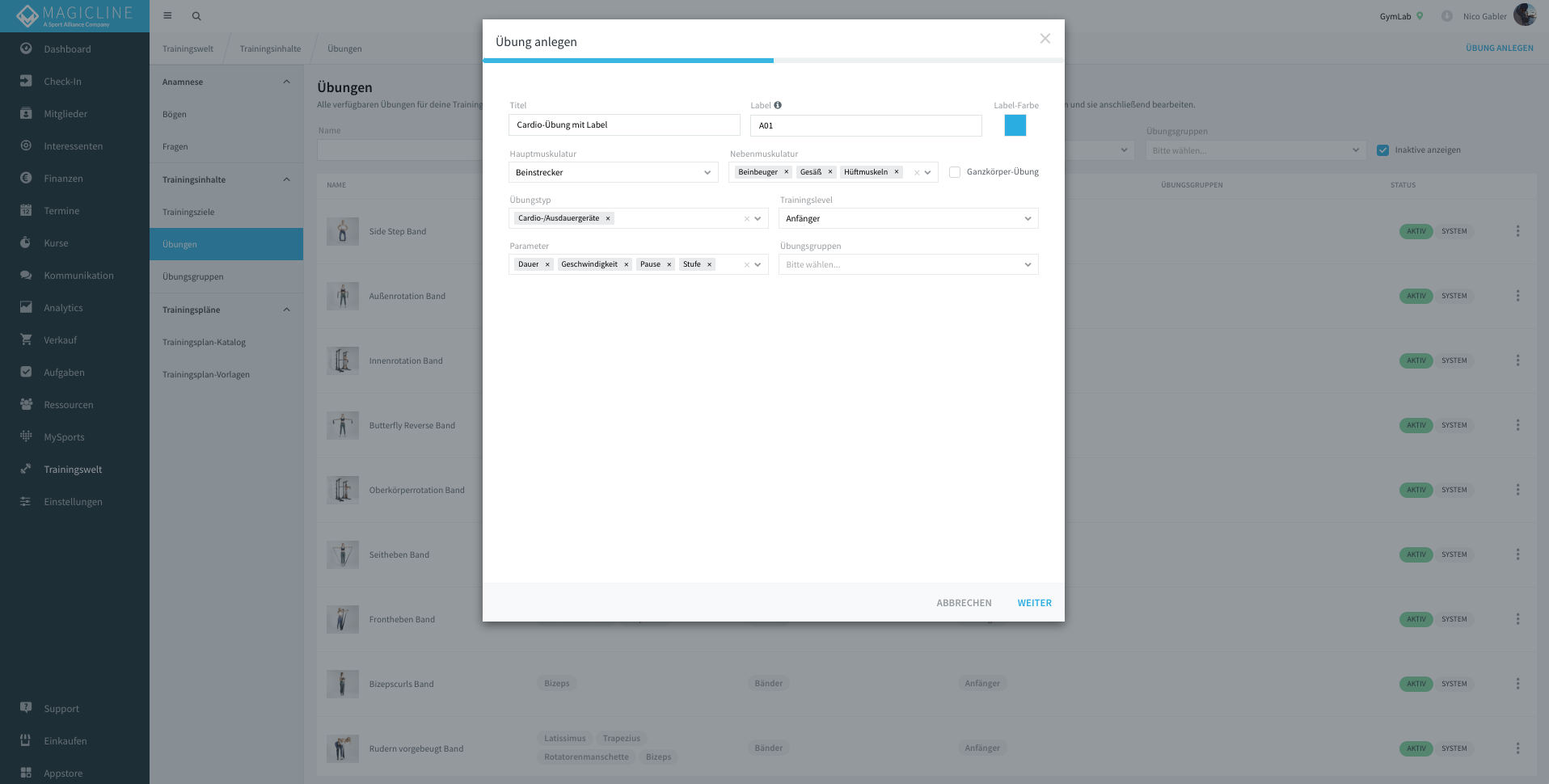
Task: Open the hamburger menu icon
Action: coord(167,15)
